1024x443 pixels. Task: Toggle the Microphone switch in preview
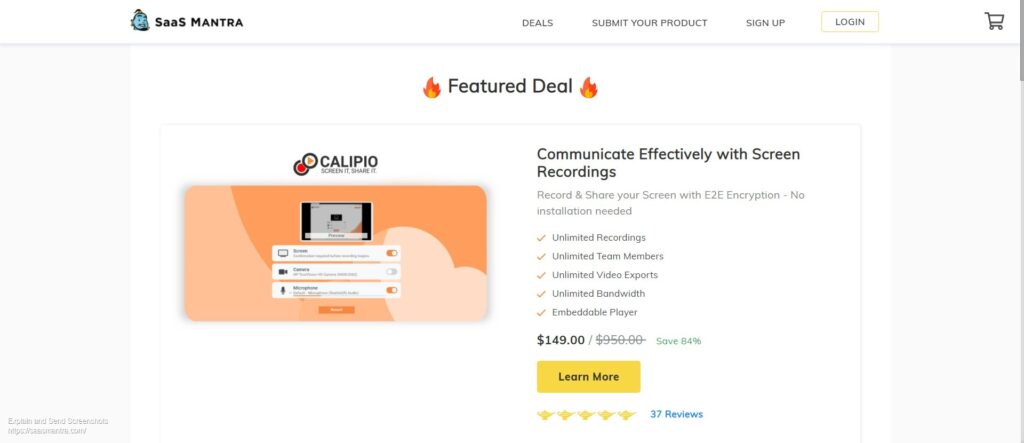[392, 290]
